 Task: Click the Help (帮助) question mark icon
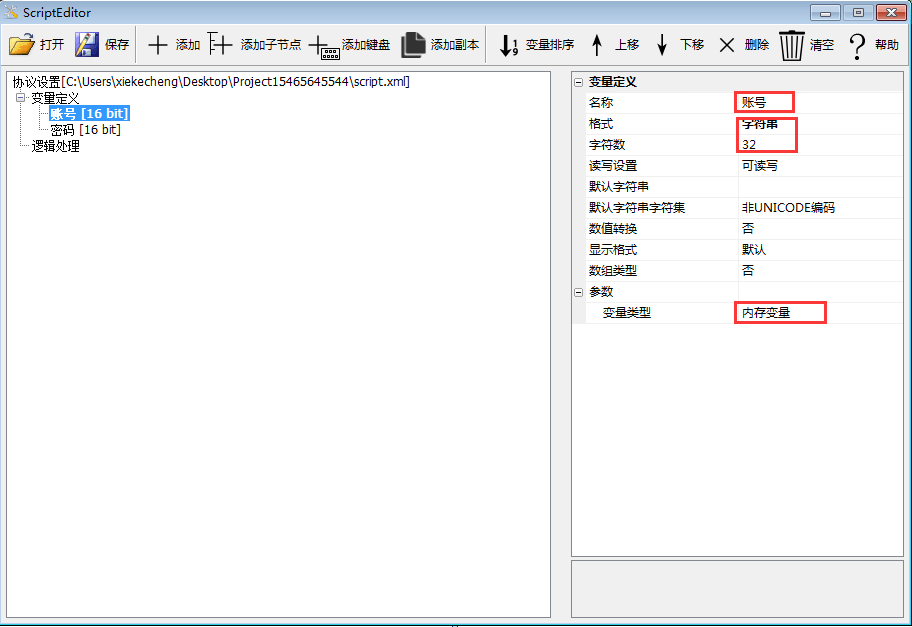[857, 46]
